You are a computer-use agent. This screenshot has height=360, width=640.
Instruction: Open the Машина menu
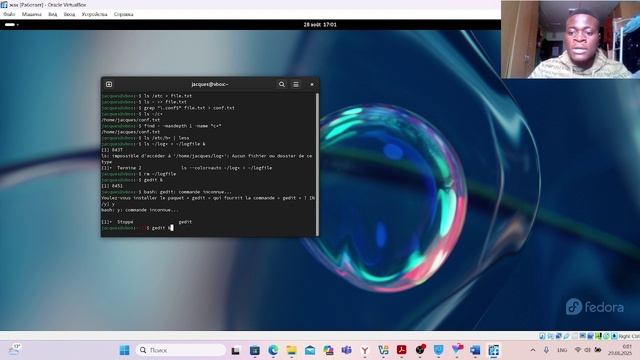31,14
